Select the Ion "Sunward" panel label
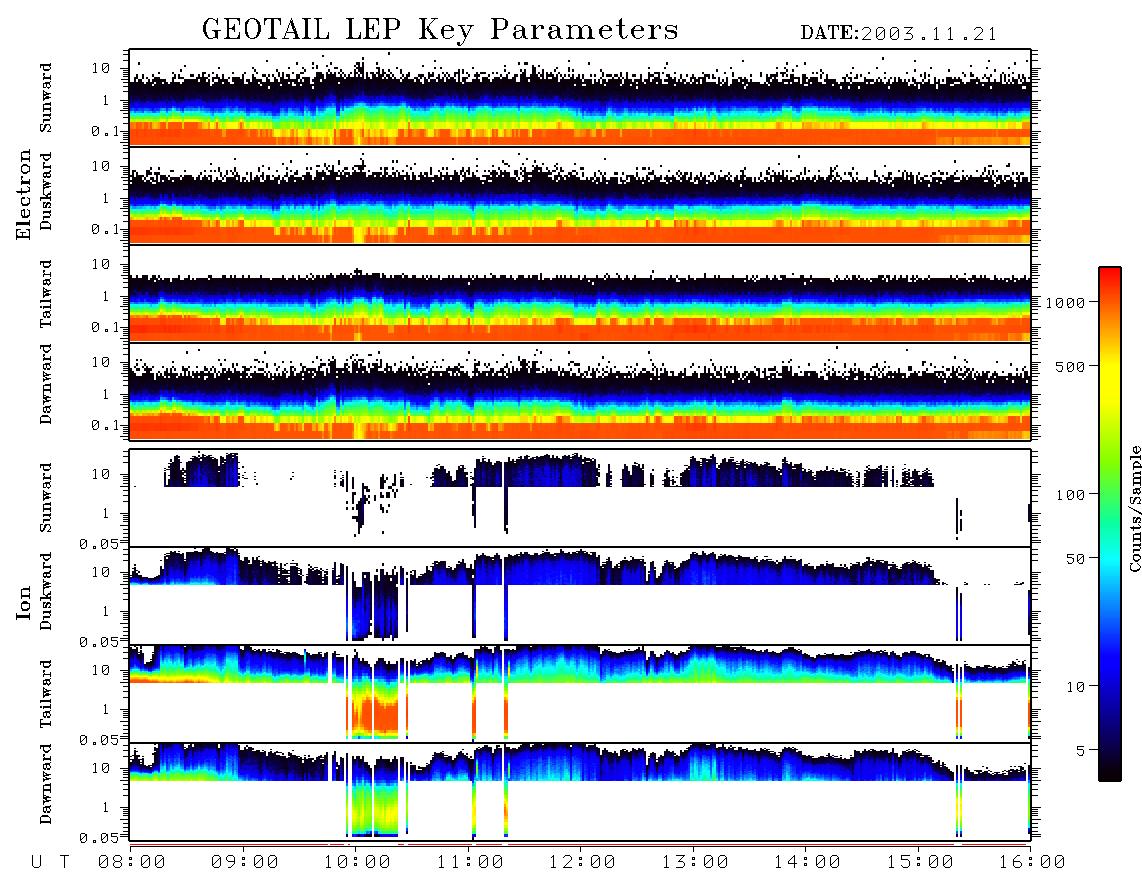Image resolution: width=1142 pixels, height=880 pixels. (x=46, y=498)
